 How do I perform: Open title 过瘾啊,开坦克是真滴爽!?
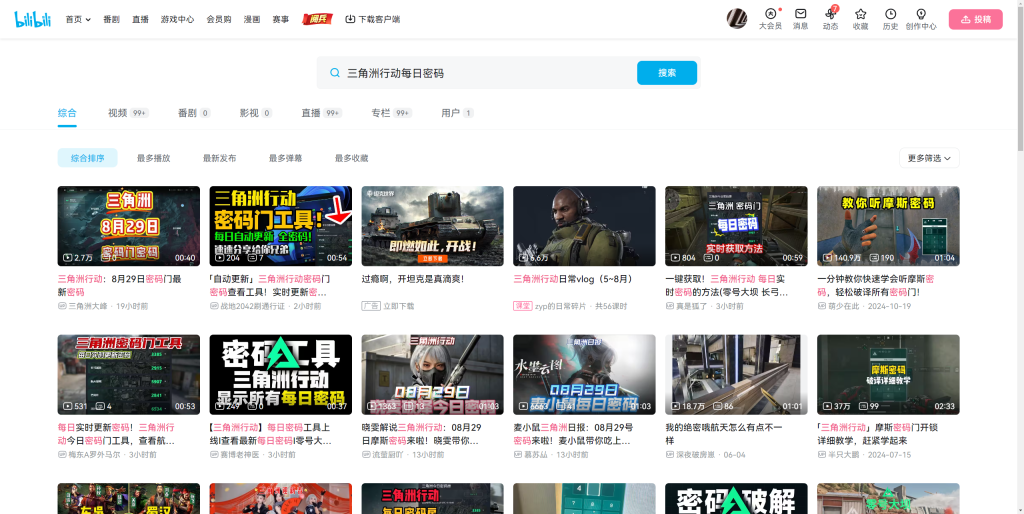coord(413,279)
